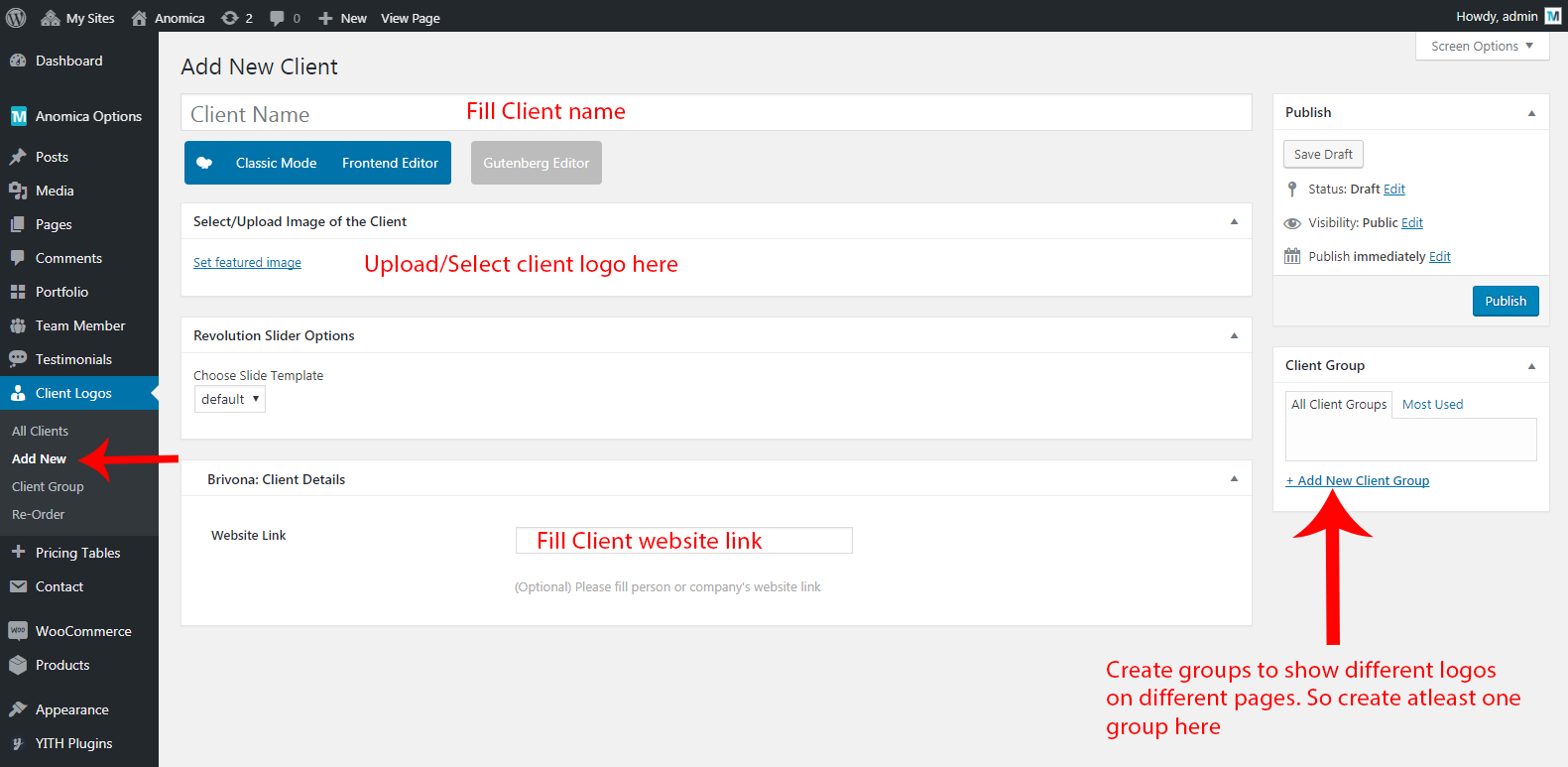
Task: Click the blue Publish button
Action: (x=1506, y=302)
